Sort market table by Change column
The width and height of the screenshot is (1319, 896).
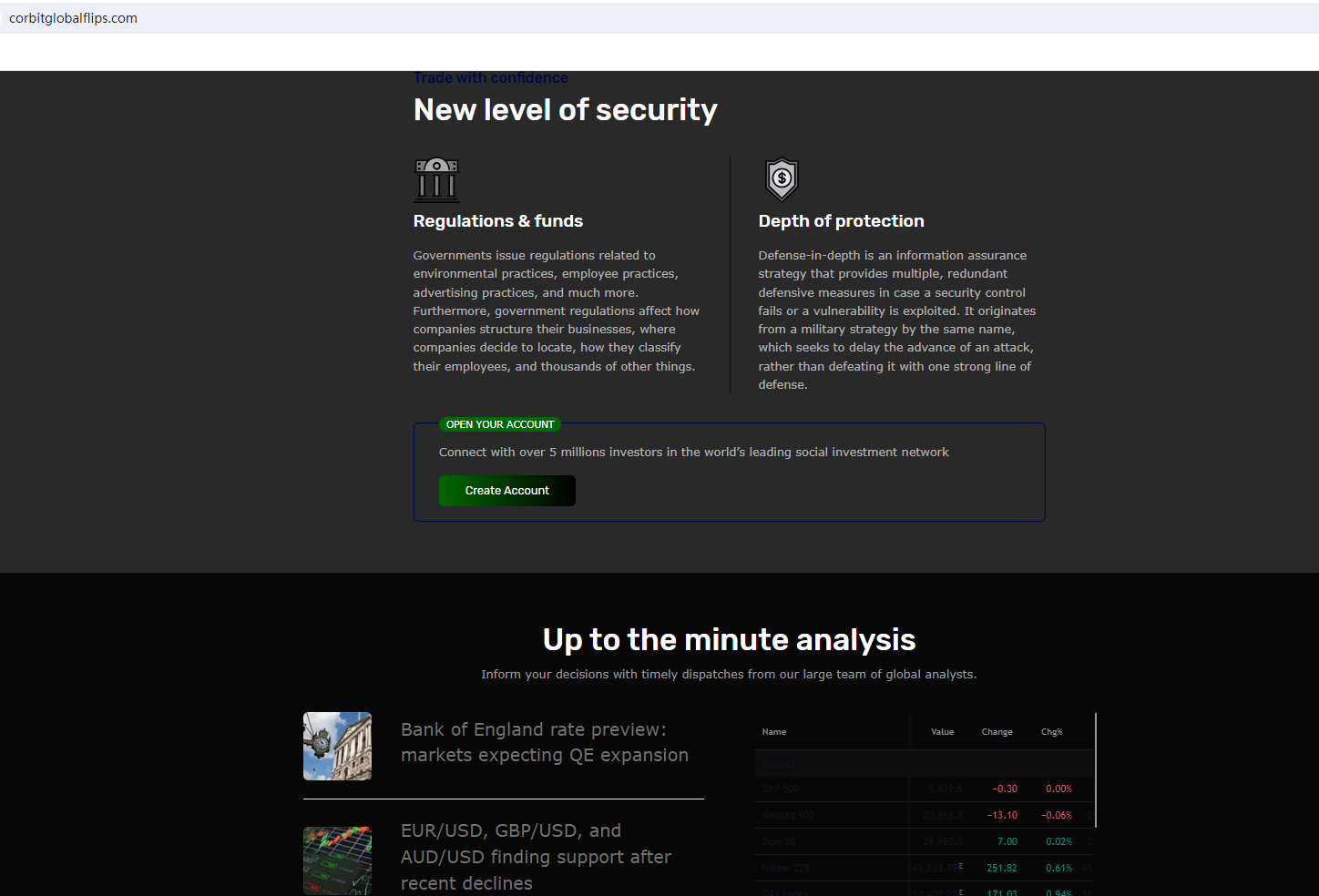pos(997,732)
